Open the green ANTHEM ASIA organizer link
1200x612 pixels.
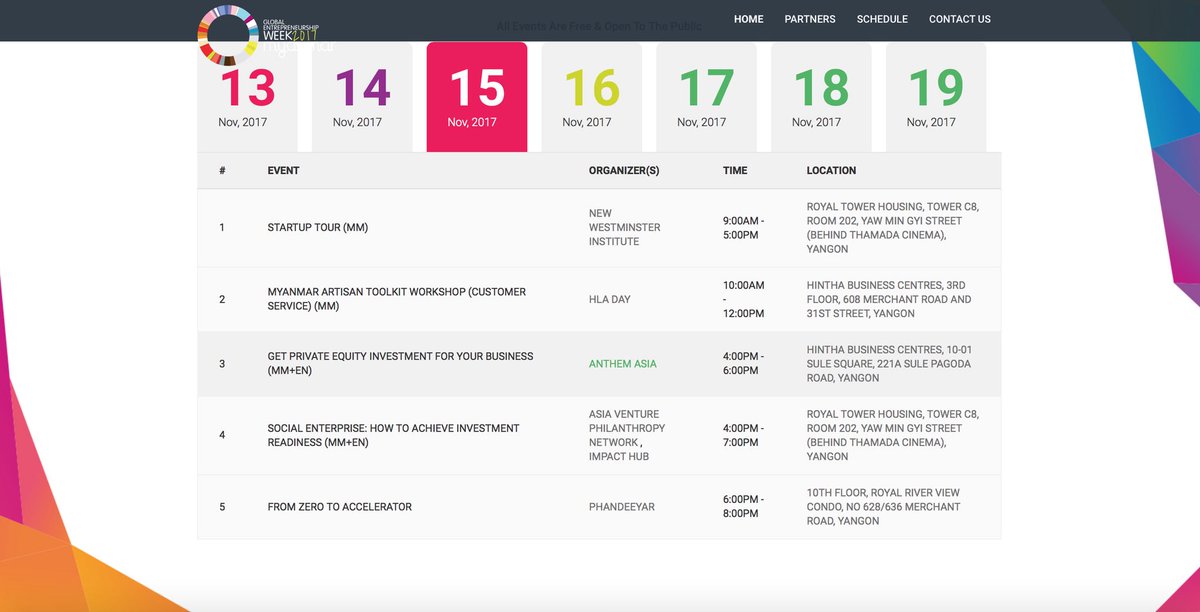(x=622, y=364)
